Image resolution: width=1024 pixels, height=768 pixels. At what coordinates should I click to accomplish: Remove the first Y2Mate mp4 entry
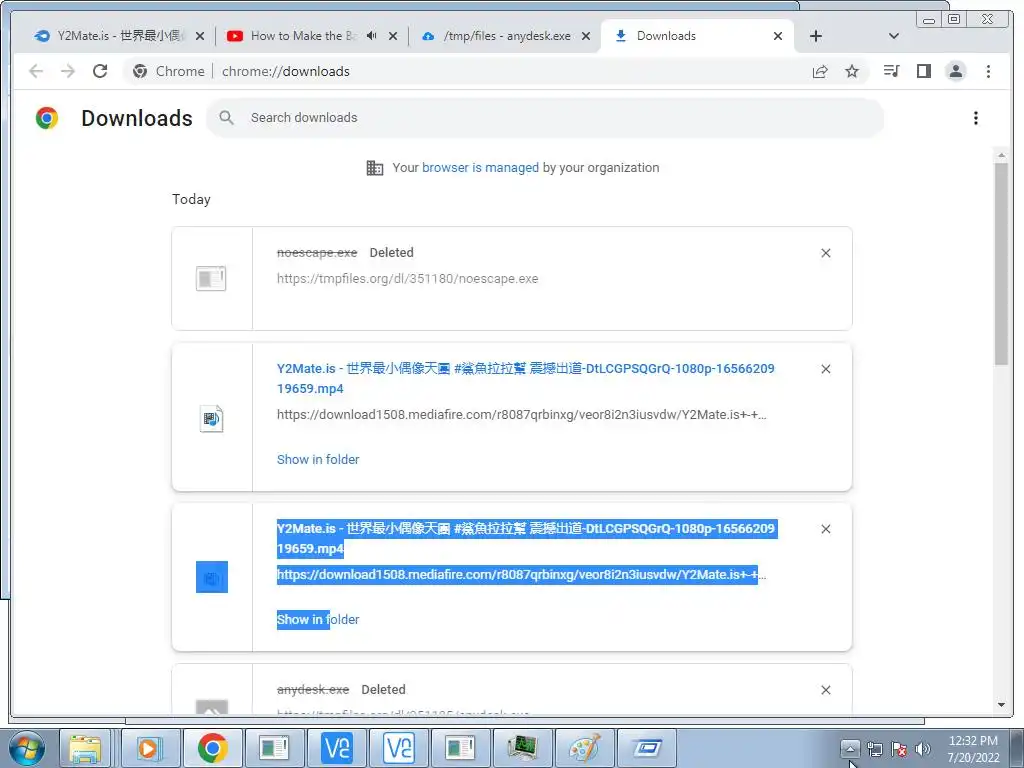(x=825, y=369)
